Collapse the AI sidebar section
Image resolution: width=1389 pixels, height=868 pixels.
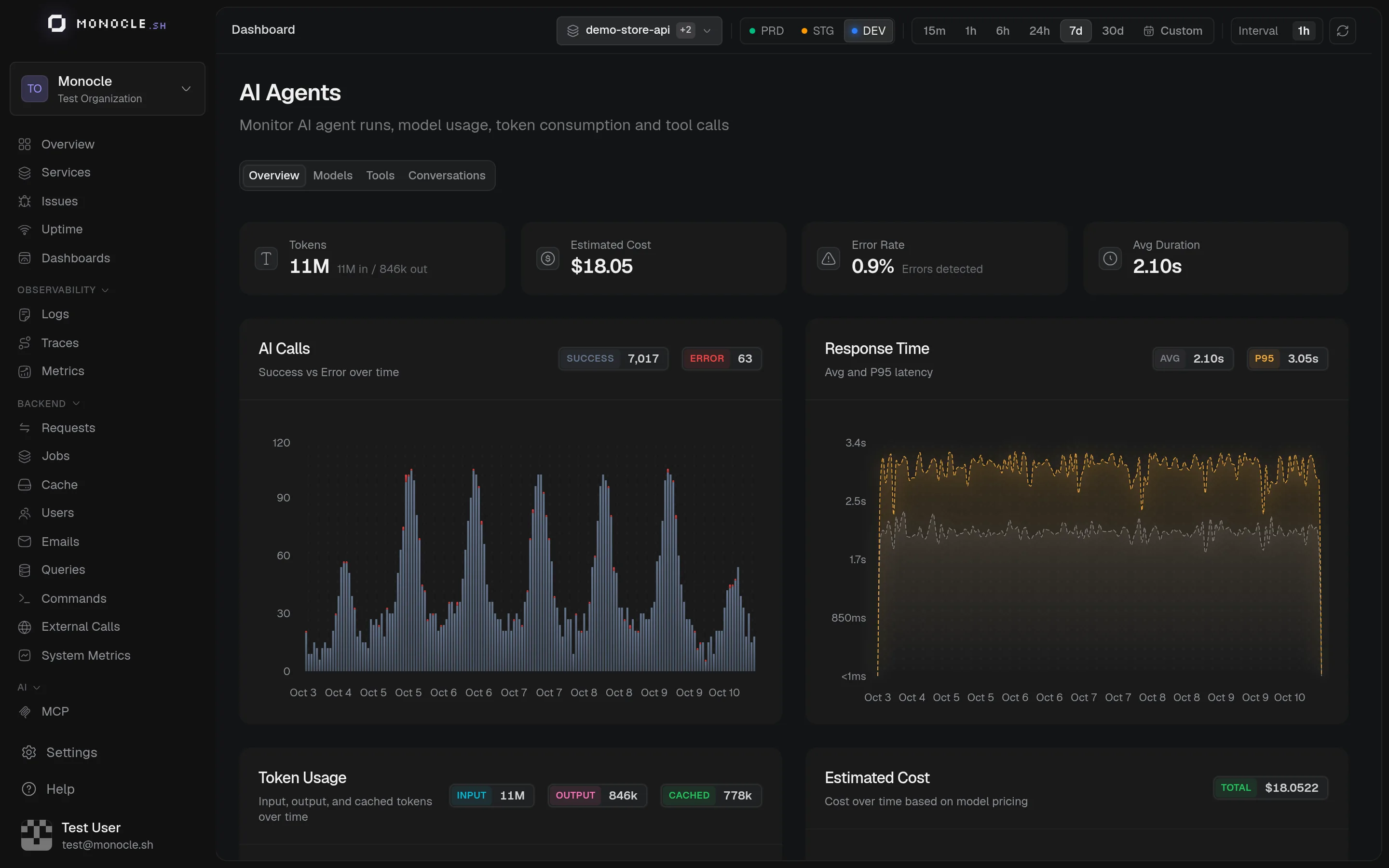[29, 687]
